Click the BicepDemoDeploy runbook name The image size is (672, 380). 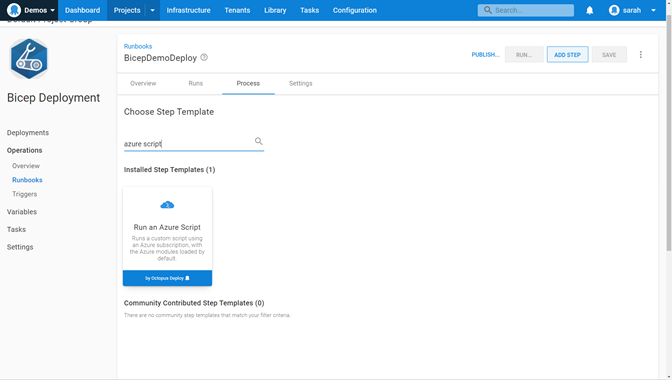click(x=160, y=58)
